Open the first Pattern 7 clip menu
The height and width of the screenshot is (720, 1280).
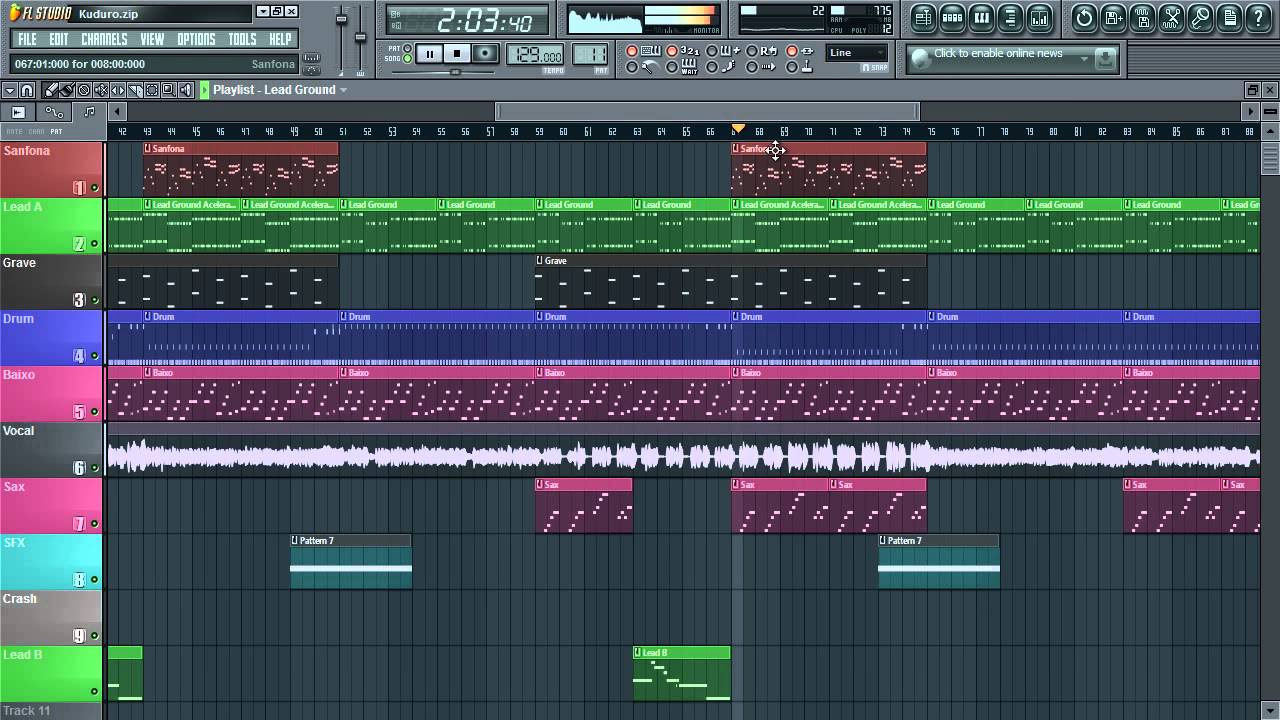point(294,540)
